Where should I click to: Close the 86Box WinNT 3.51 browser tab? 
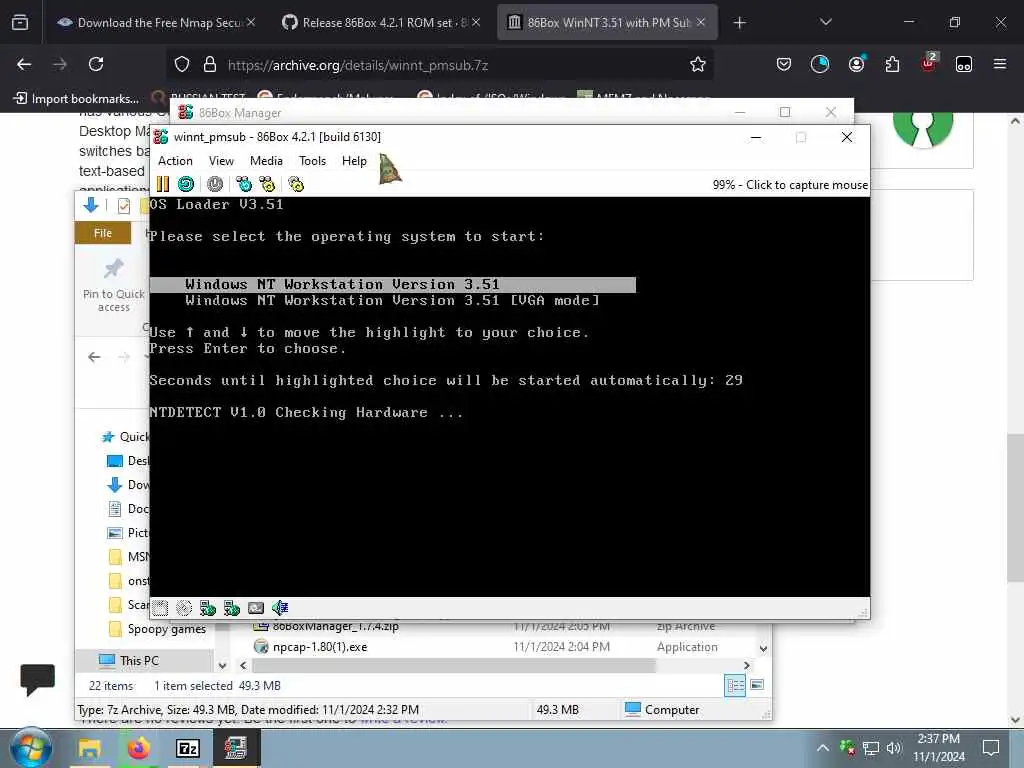pos(701,22)
